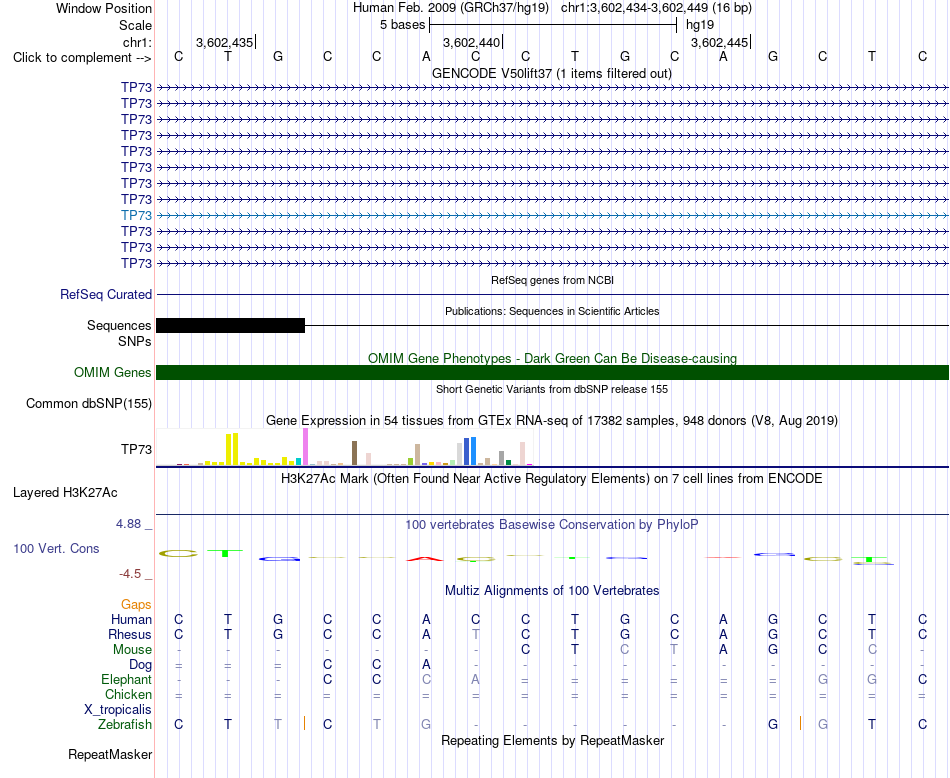Click the "-4.5" lower conservation scale value
Image resolution: width=950 pixels, height=778 pixels.
[130, 573]
